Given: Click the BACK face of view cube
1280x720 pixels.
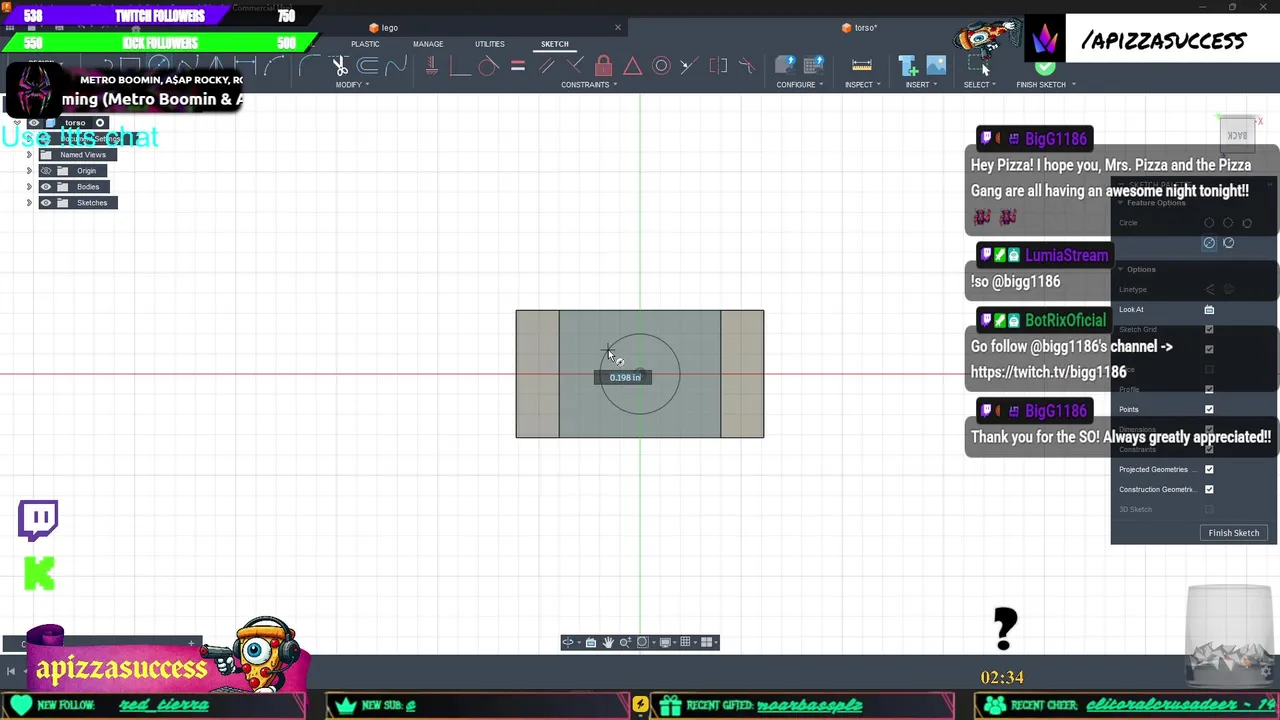Looking at the screenshot, I should coord(1238,135).
